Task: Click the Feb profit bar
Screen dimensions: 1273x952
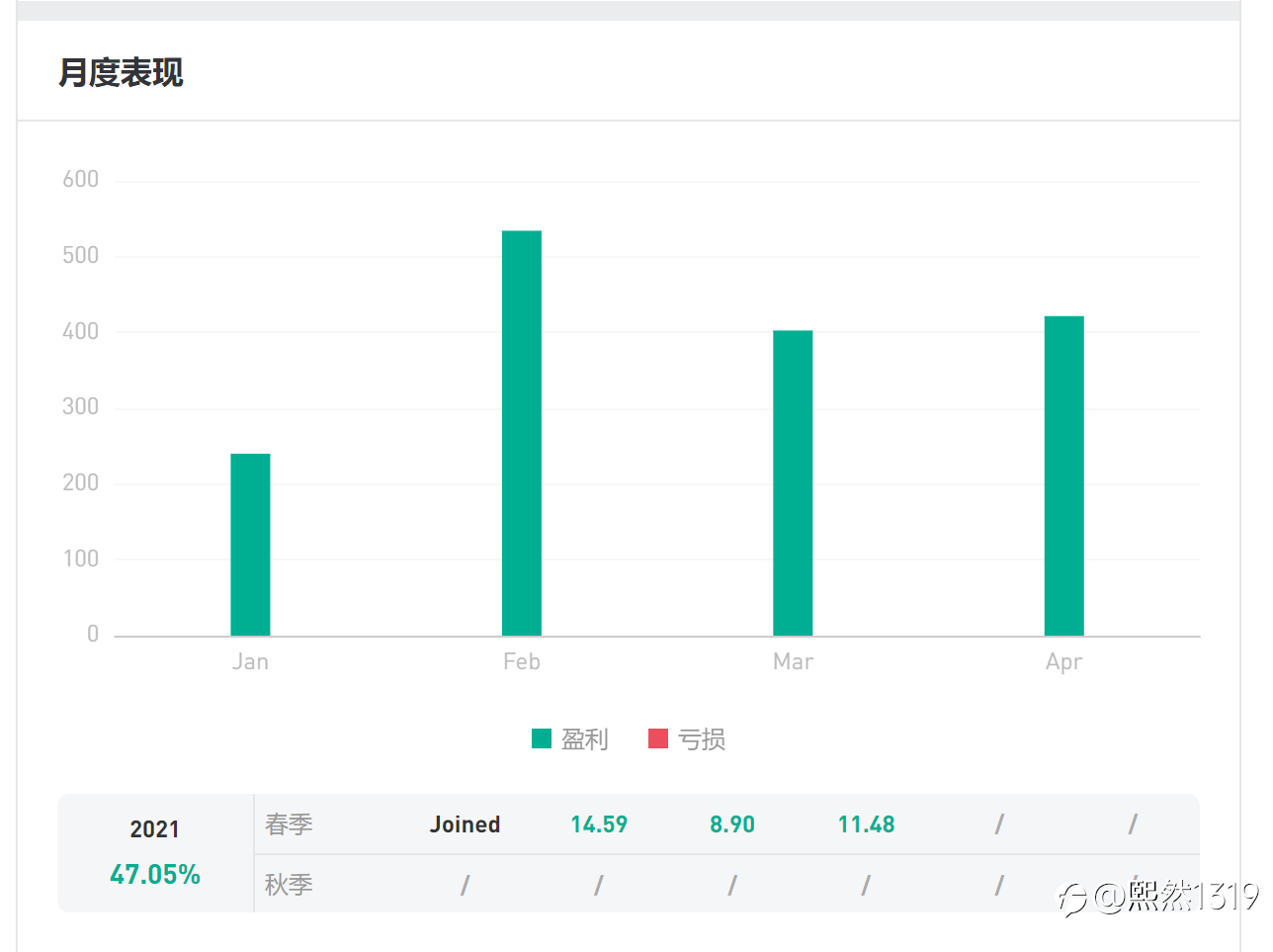Action: pyautogui.click(x=522, y=433)
